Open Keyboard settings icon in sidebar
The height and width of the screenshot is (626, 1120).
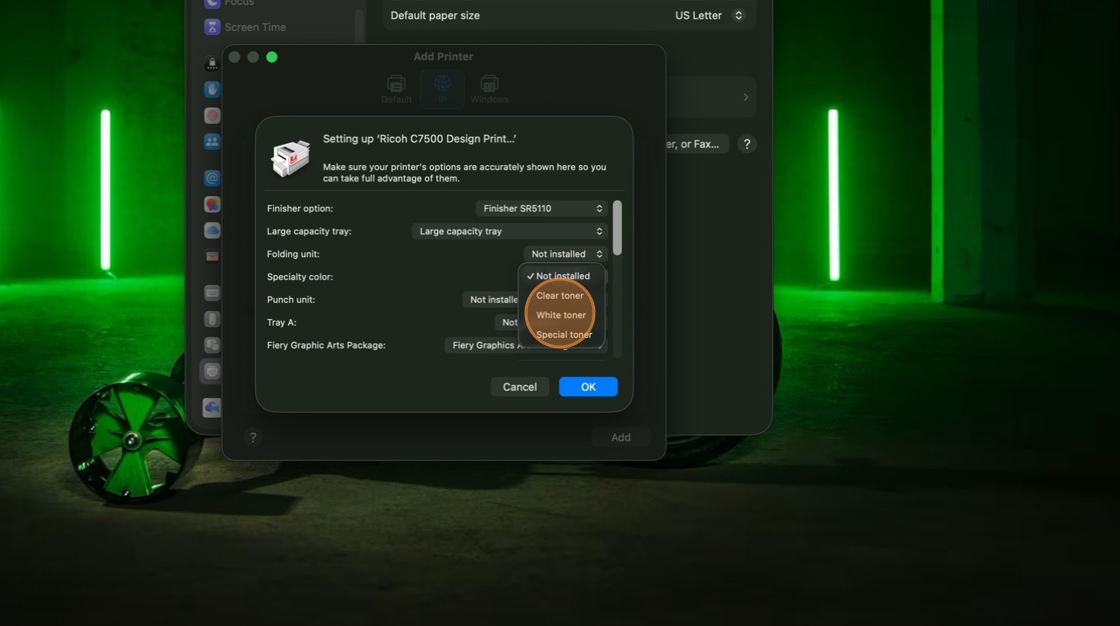tap(211, 293)
